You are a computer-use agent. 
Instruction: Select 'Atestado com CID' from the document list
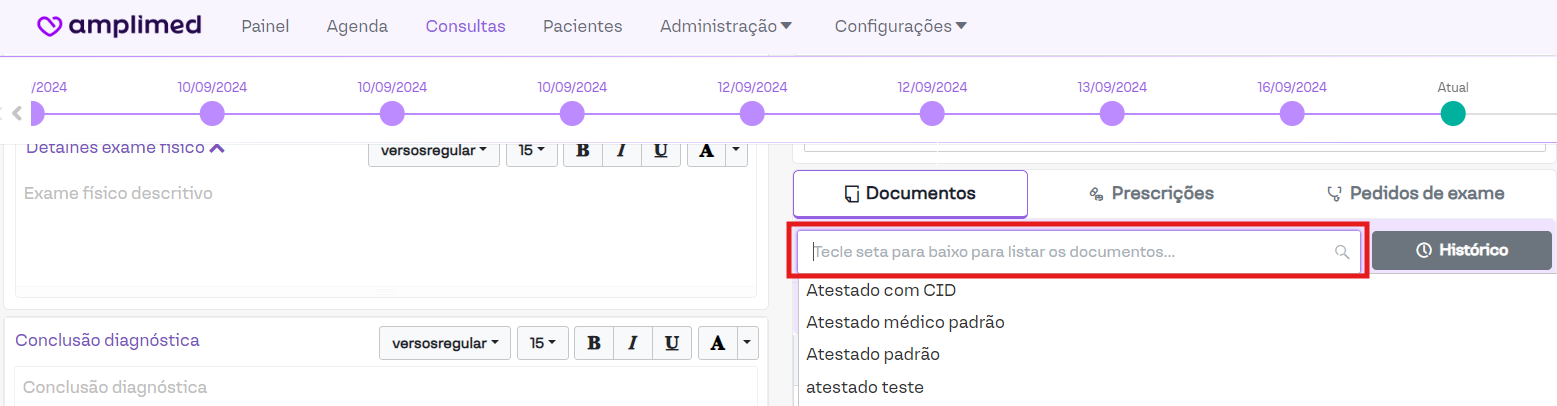(881, 291)
